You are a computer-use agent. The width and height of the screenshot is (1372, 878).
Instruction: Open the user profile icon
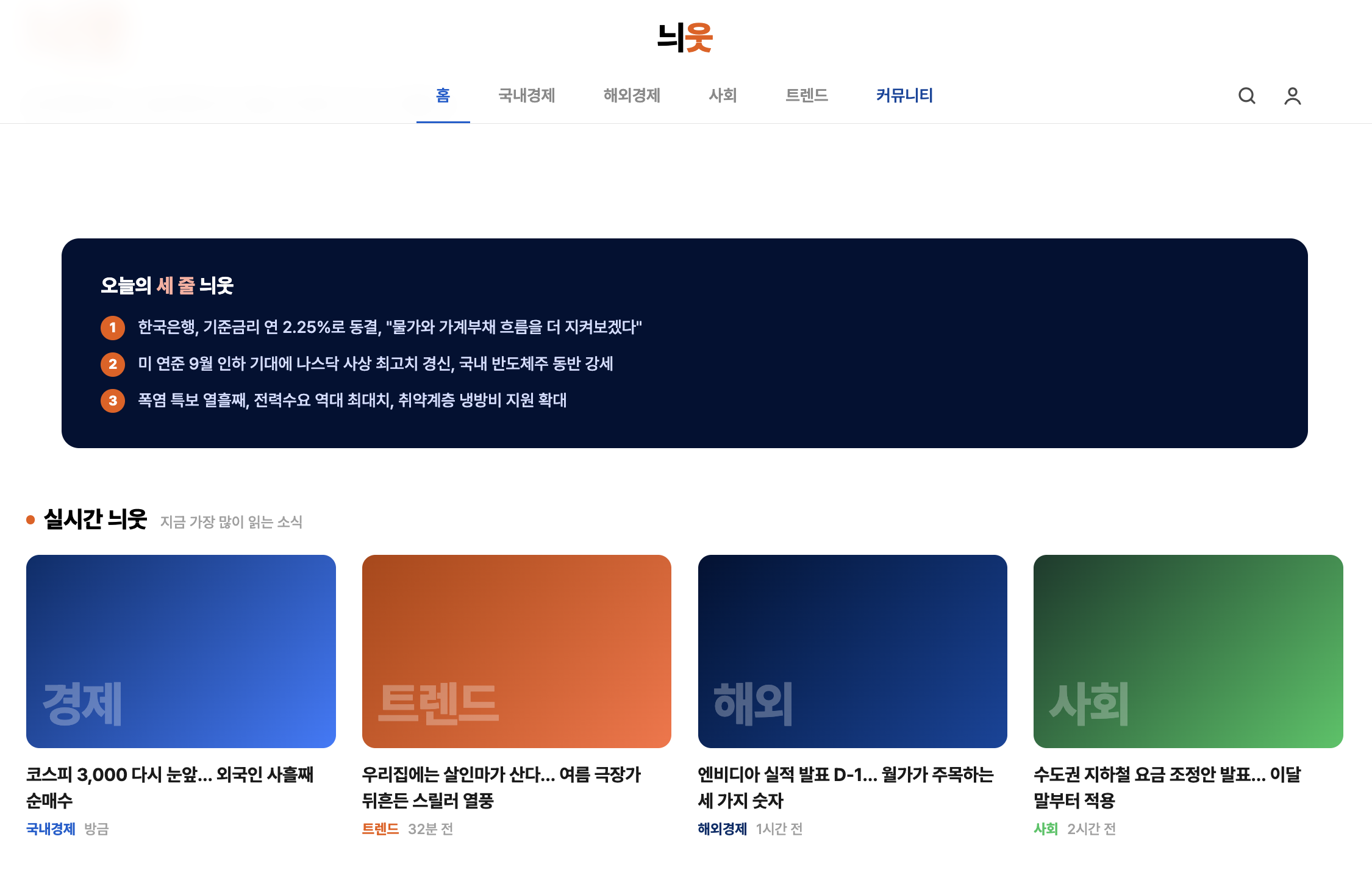[x=1292, y=96]
